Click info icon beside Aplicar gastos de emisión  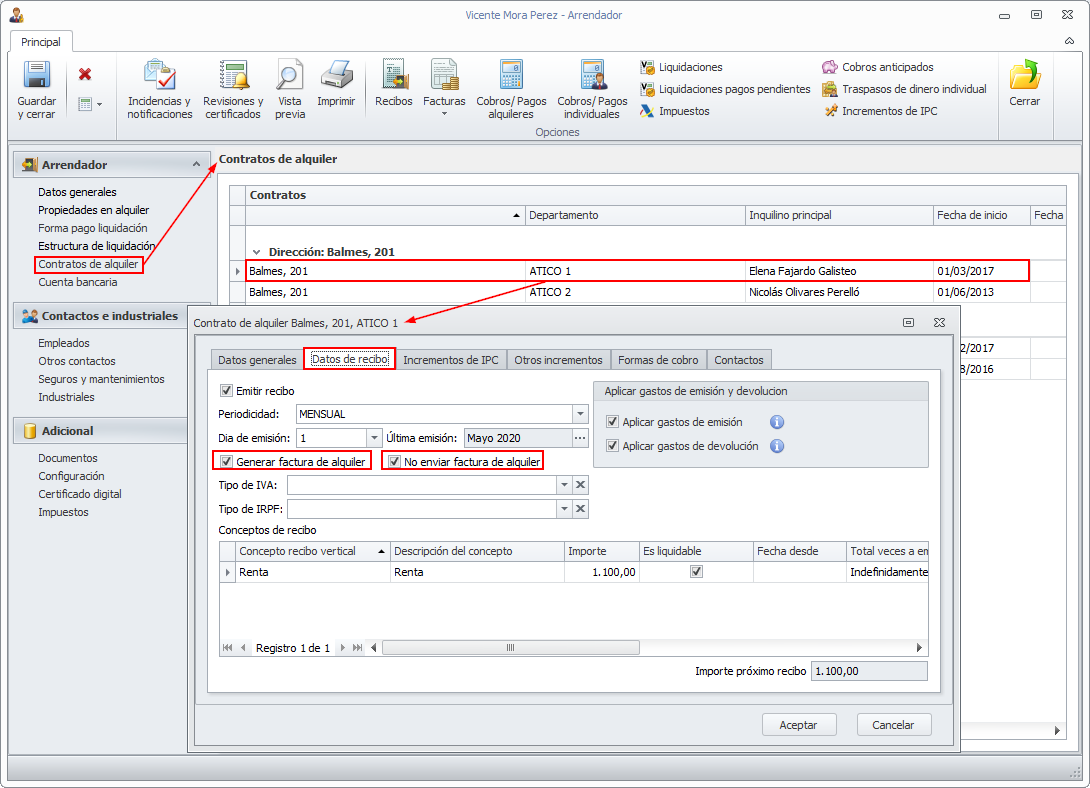[777, 422]
